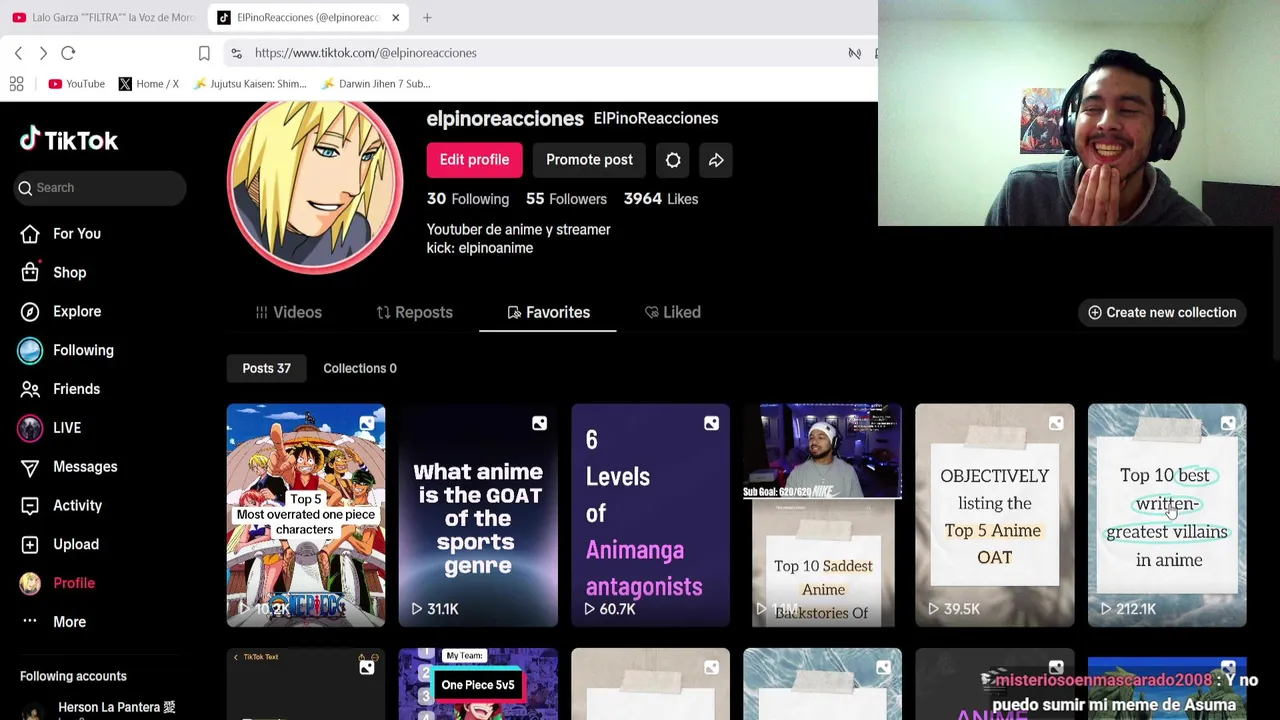The width and height of the screenshot is (1280, 720).
Task: Bookmark this page icon
Action: pos(204,53)
